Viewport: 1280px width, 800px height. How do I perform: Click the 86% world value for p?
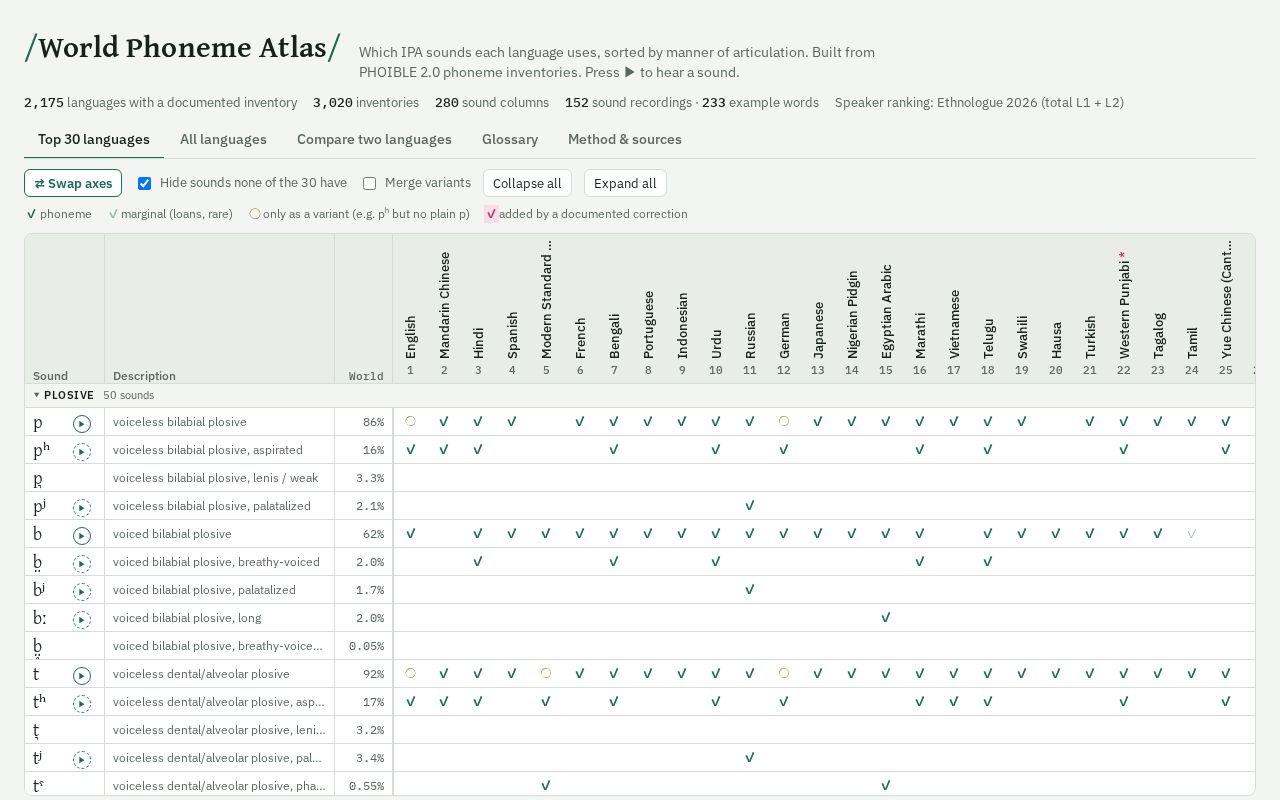pos(373,422)
